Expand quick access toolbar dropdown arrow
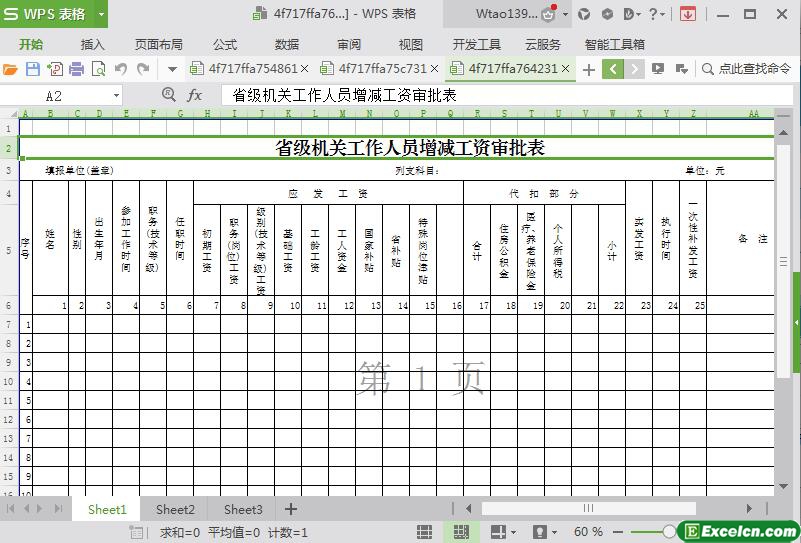This screenshot has height=543, width=801. 173,69
